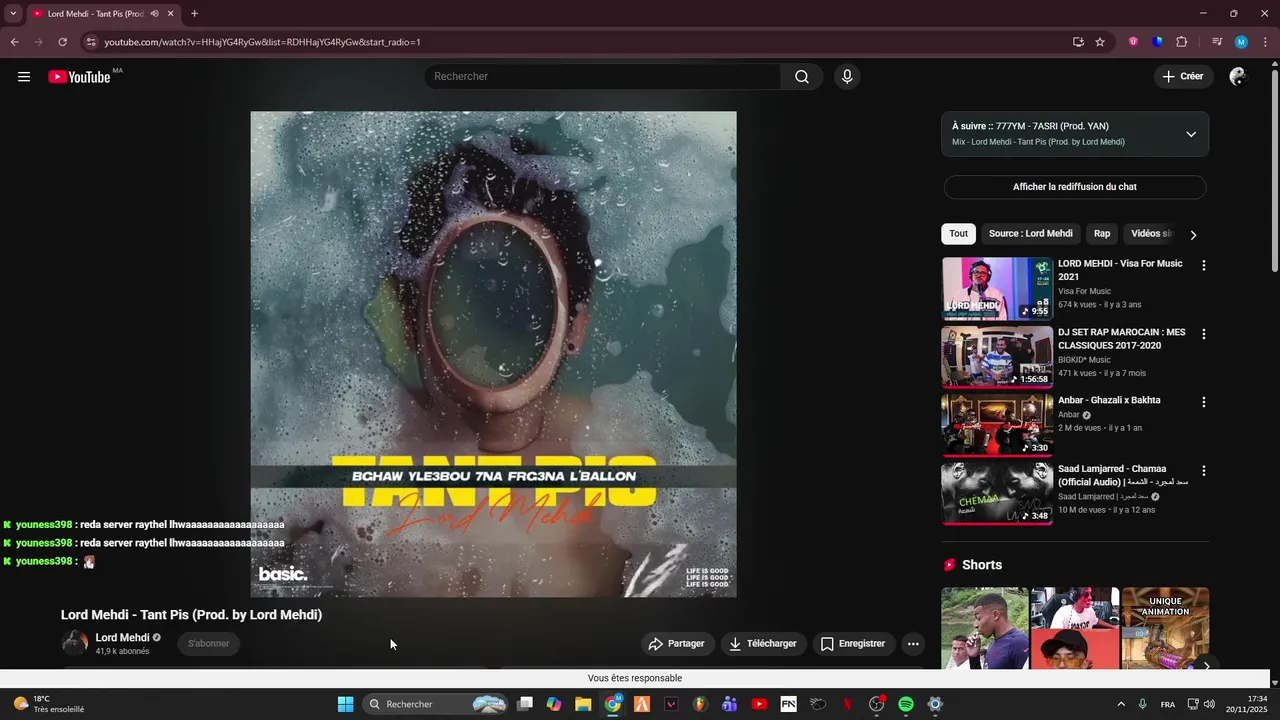Open Anbar Ghazali x Bakhta thumbnail
Viewport: 1280px width, 720px height.
(x=997, y=425)
